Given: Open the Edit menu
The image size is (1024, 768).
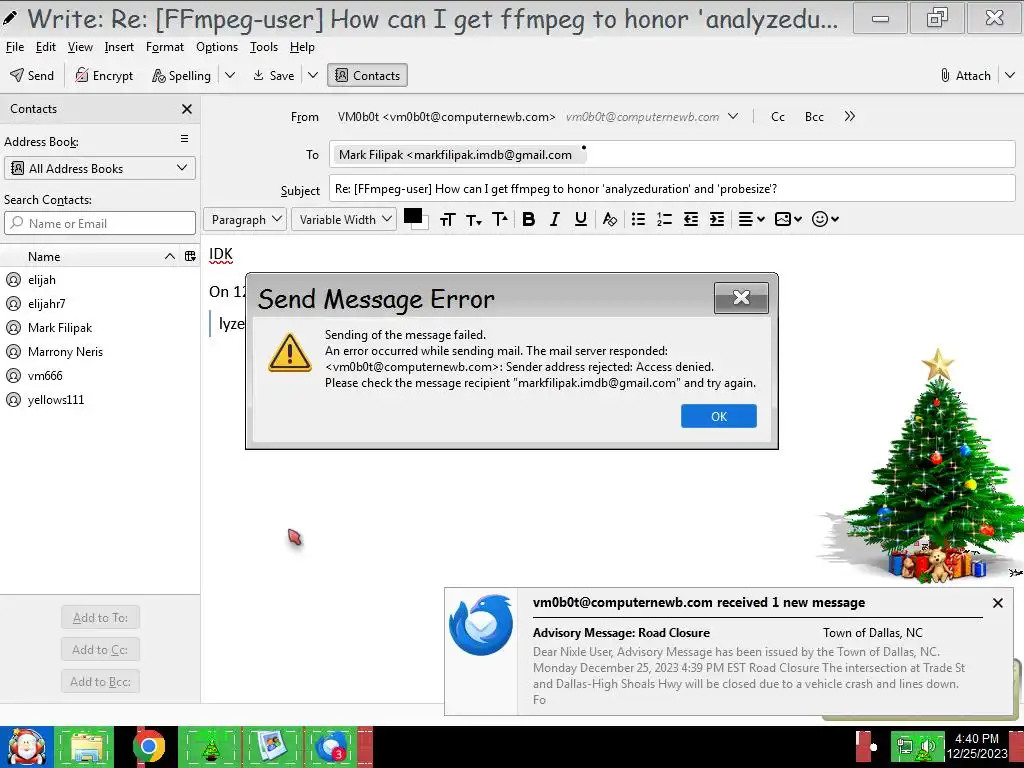Looking at the screenshot, I should pyautogui.click(x=46, y=47).
